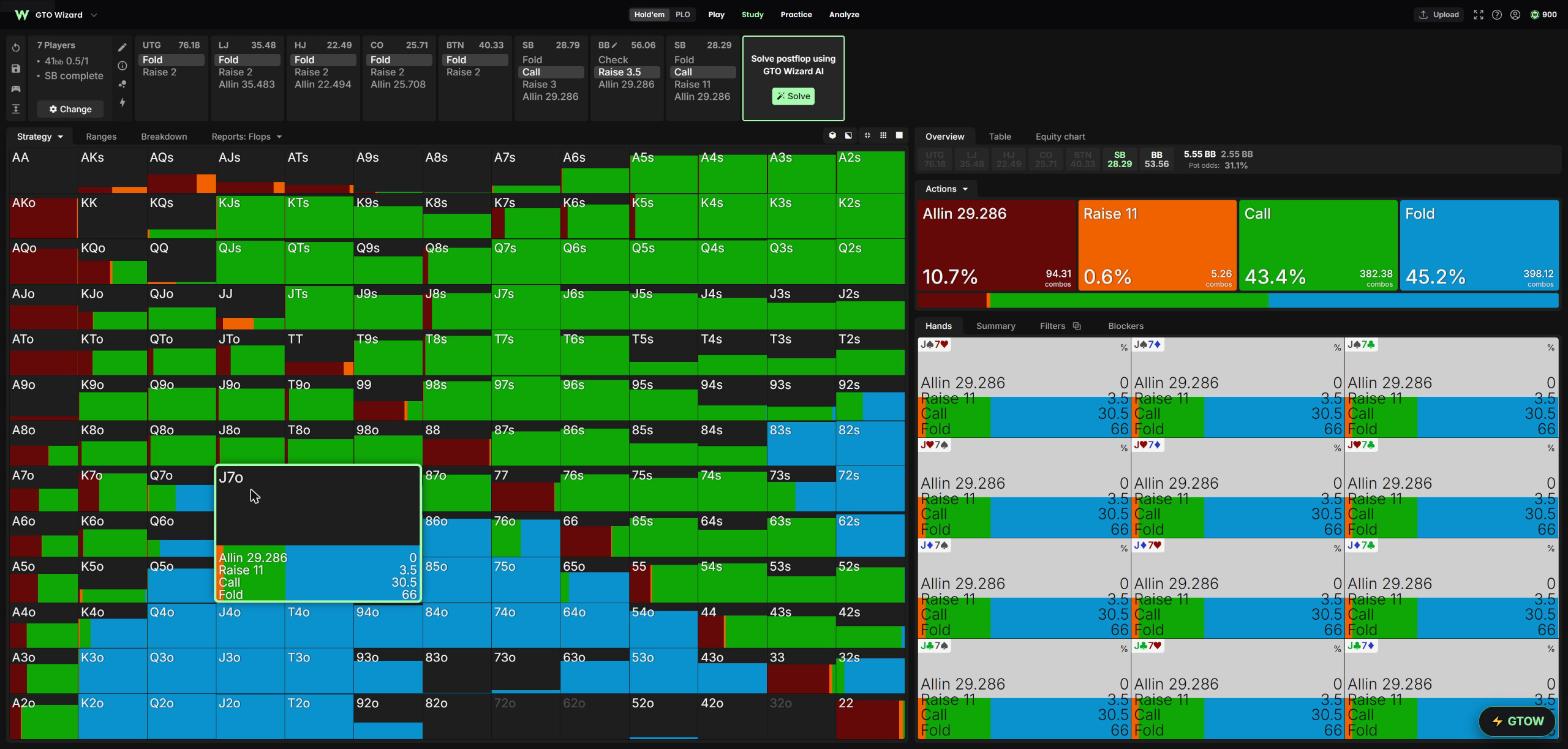
Task: Click the orange Raise 11 action box
Action: (1157, 246)
